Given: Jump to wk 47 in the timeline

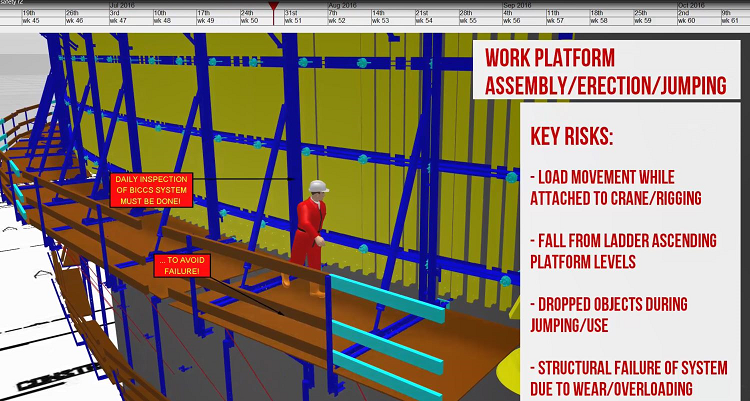Looking at the screenshot, I should 131,21.
